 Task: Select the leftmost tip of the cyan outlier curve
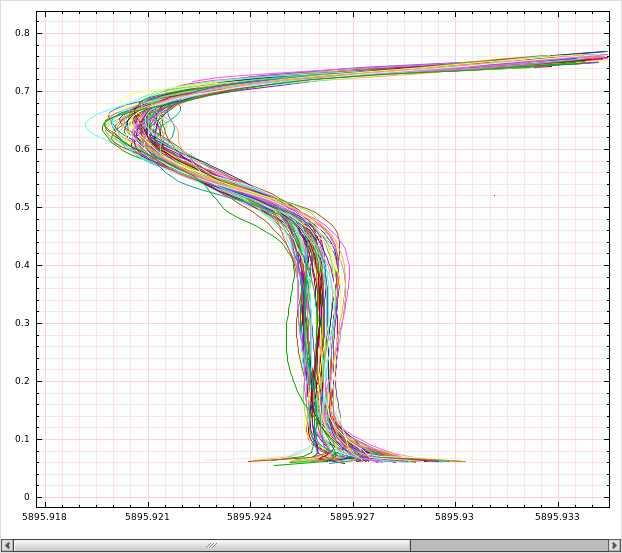tap(86, 125)
